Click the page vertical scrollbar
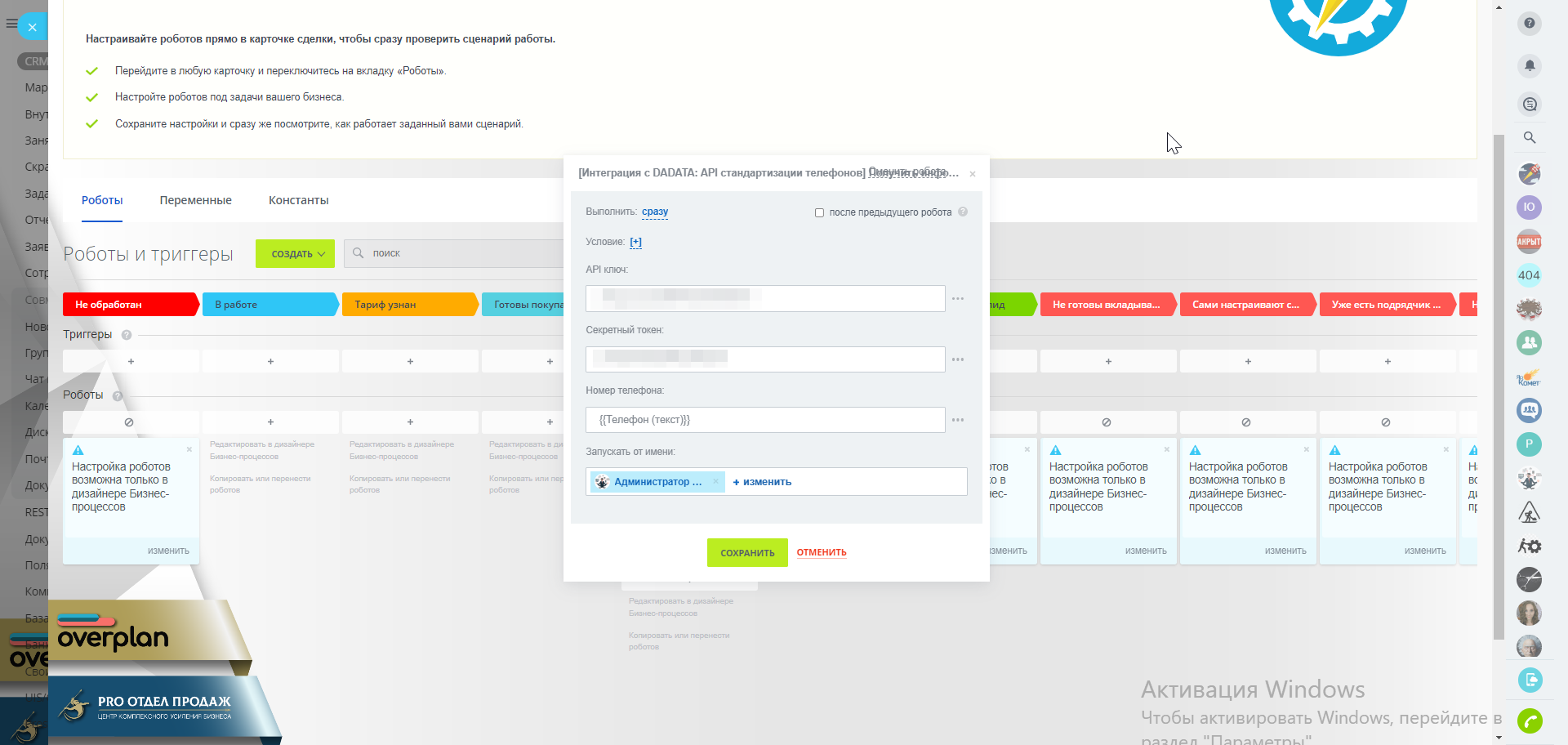1568x745 pixels. click(x=1499, y=387)
